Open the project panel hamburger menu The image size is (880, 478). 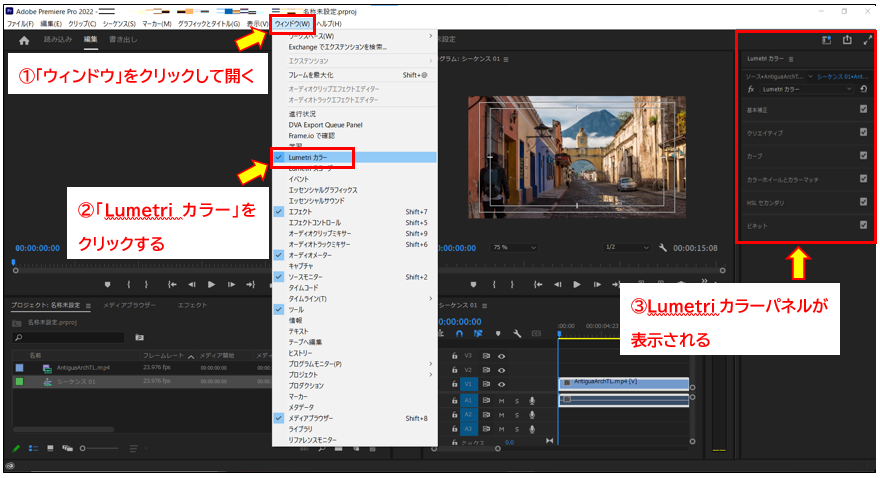[x=88, y=306]
